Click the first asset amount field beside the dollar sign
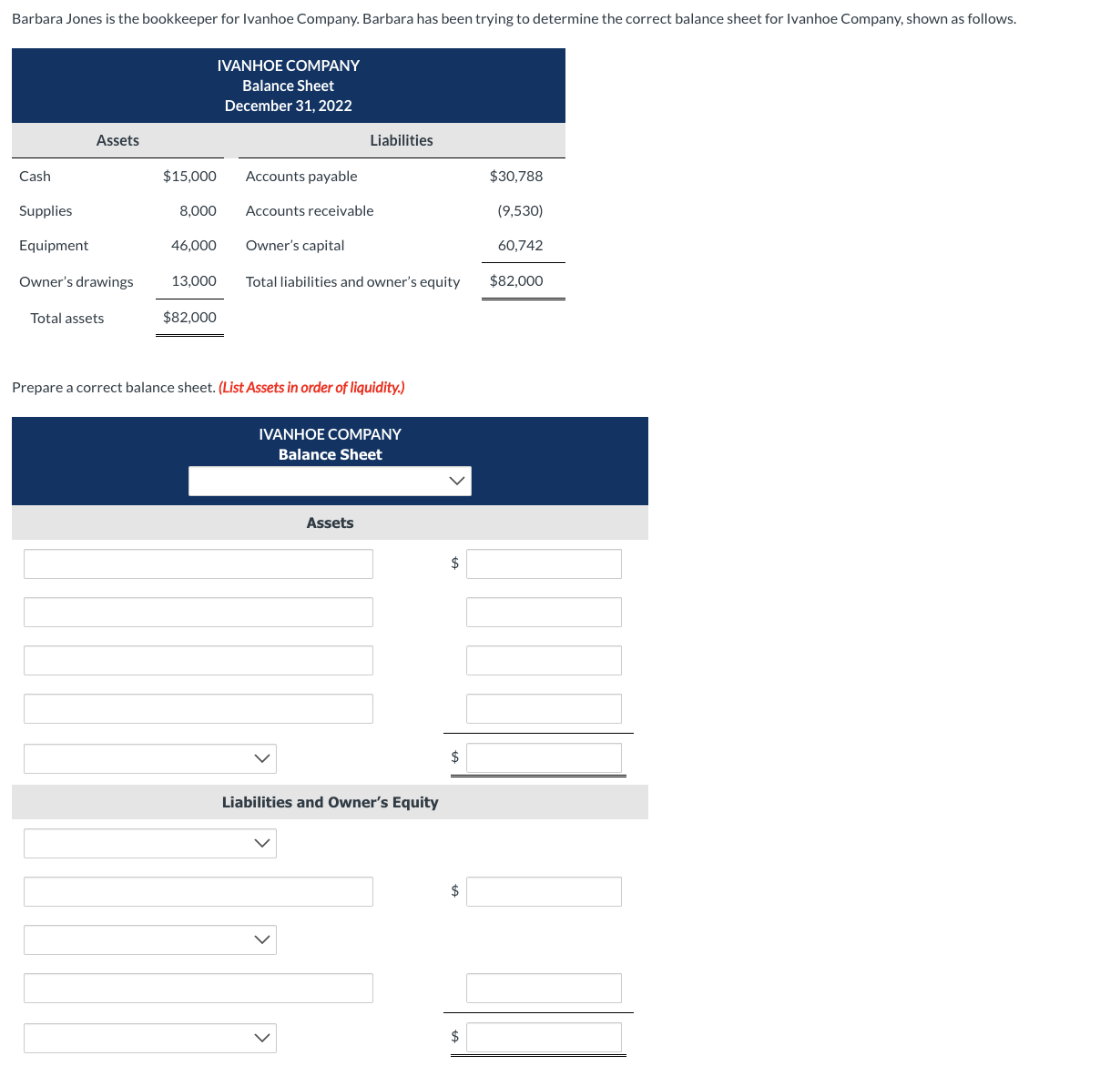The width and height of the screenshot is (1120, 1076). pos(543,563)
